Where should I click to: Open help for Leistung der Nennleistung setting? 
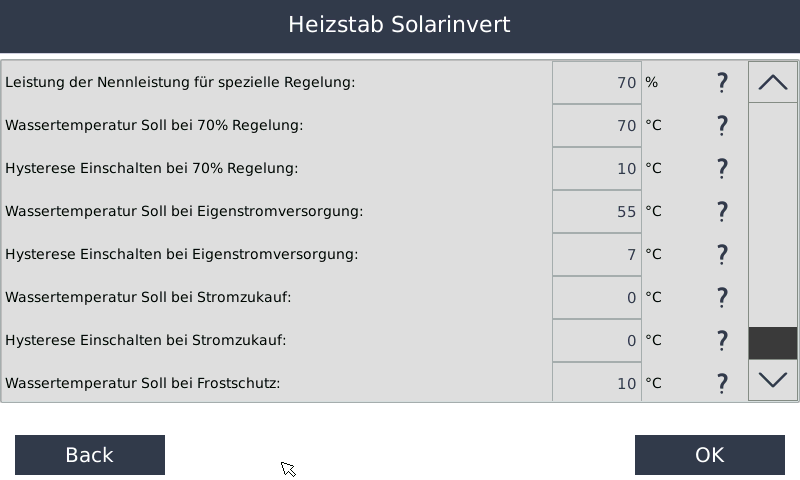(722, 82)
